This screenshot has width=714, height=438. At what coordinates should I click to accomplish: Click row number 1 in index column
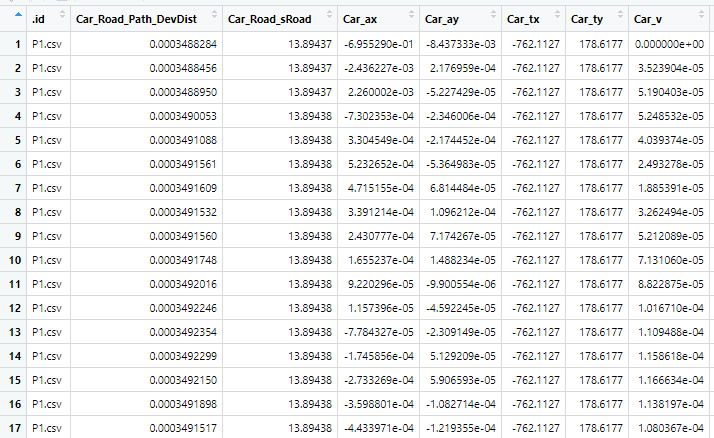17,44
